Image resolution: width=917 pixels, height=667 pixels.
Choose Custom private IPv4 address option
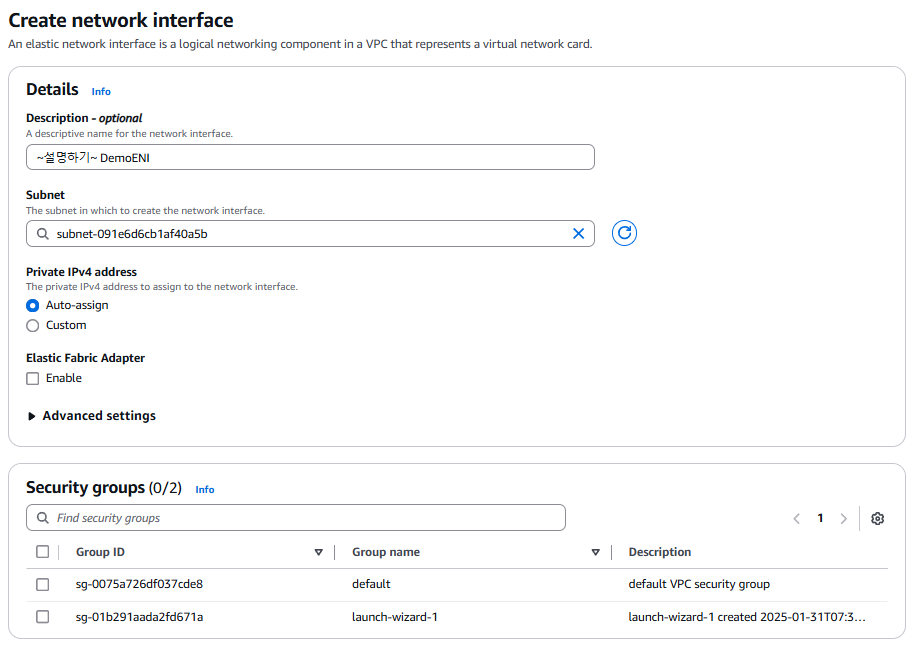point(33,325)
